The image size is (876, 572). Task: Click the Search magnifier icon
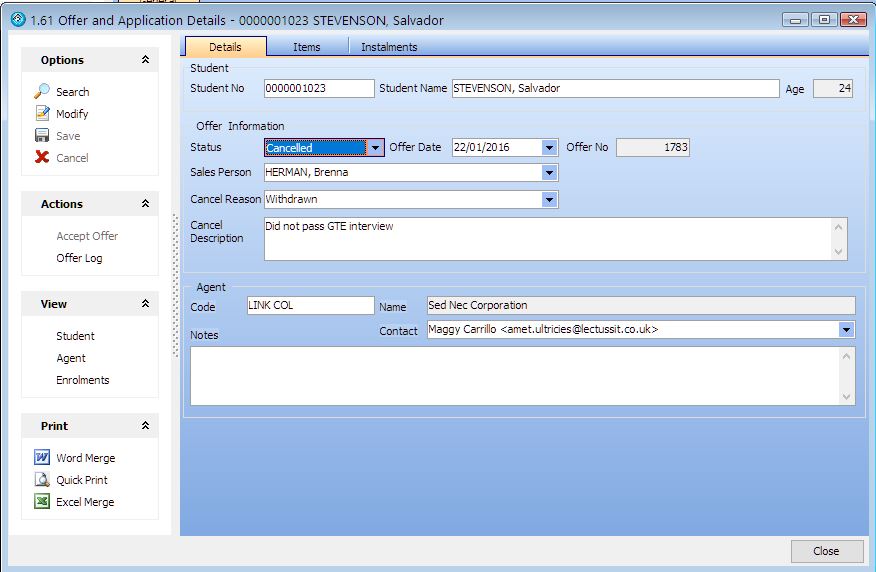pos(42,92)
